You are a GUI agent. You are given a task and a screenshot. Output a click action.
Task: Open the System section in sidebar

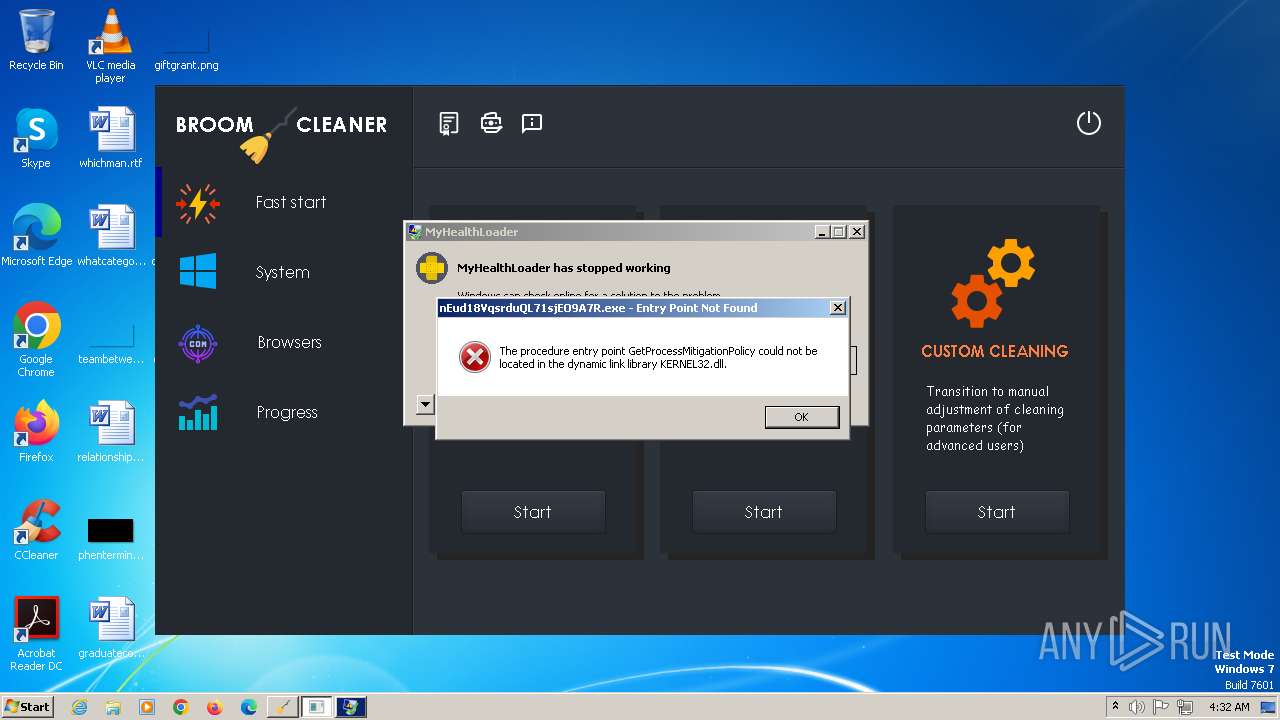282,272
